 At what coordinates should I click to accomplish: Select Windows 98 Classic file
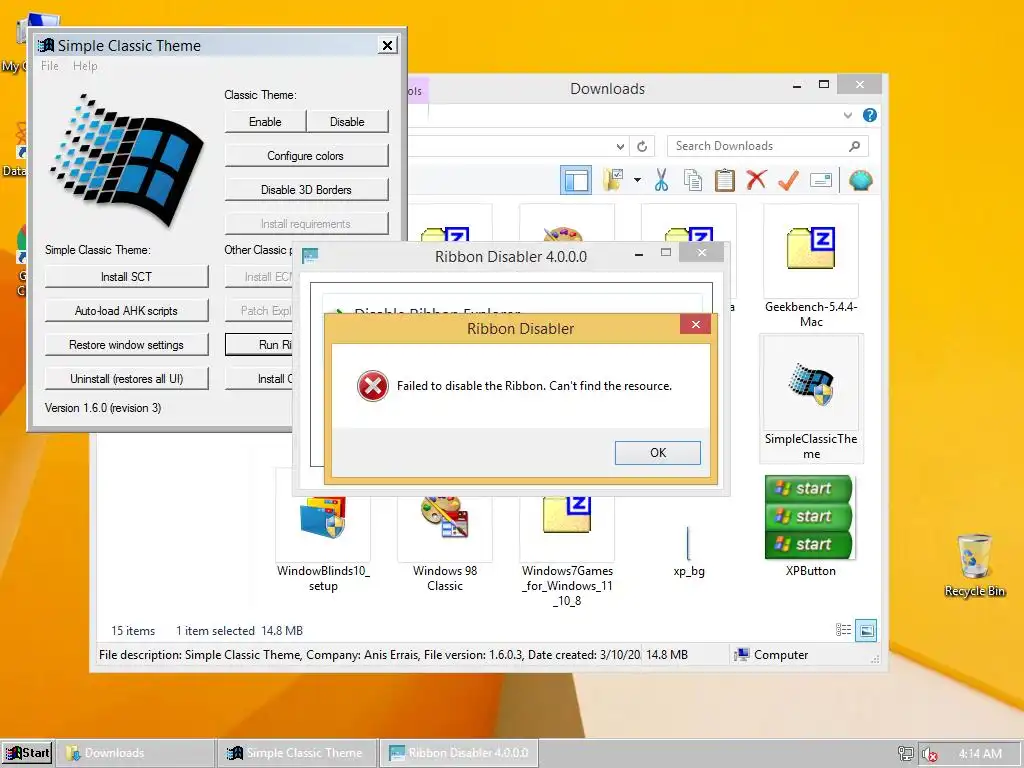coord(445,543)
